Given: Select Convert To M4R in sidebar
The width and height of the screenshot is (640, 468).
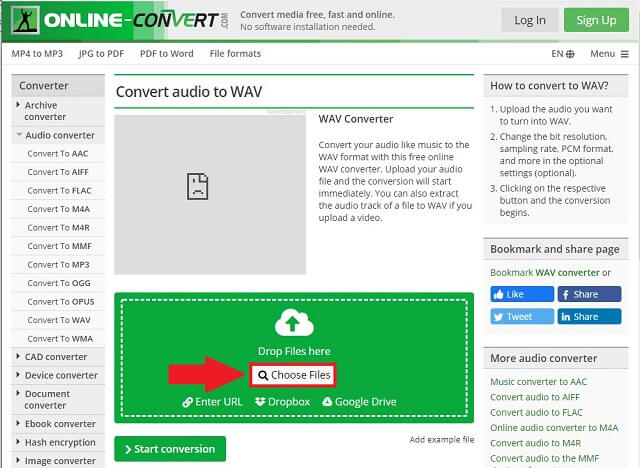Looking at the screenshot, I should [59, 228].
